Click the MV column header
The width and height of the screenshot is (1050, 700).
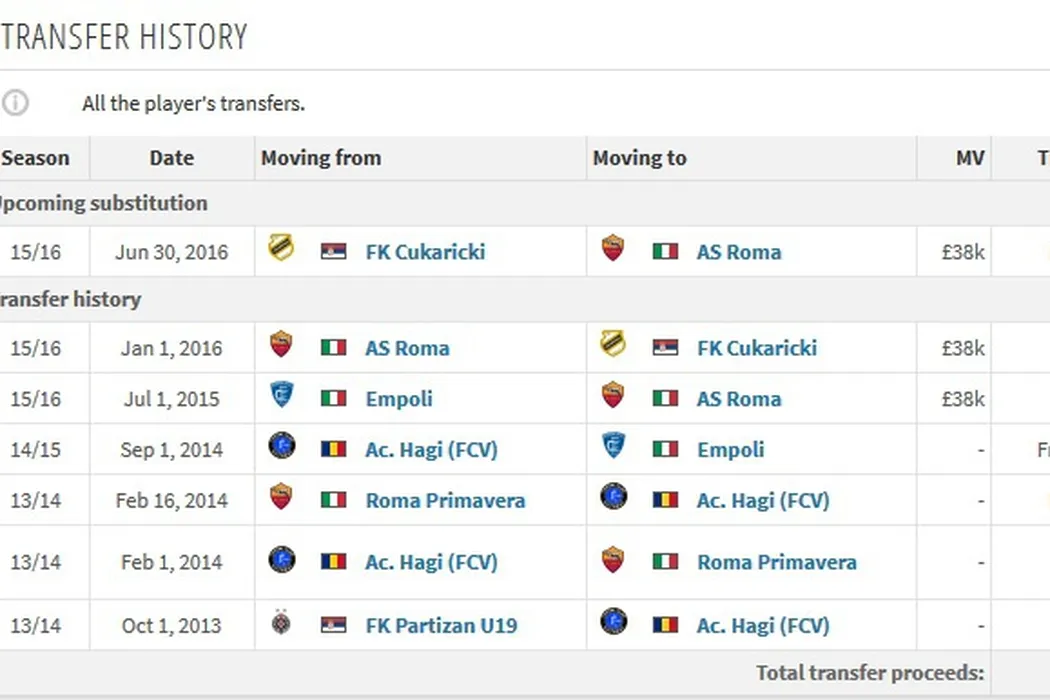pyautogui.click(x=969, y=158)
